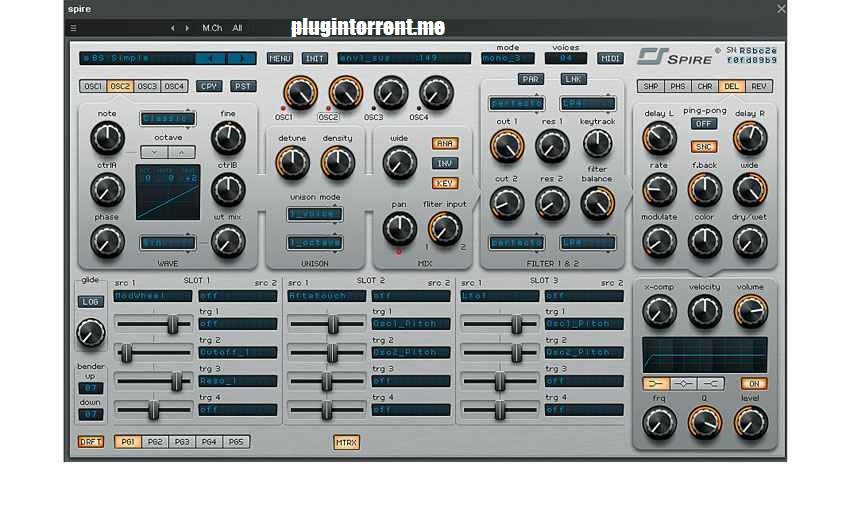850x505 pixels.
Task: Toggle the glide LOG button
Action: point(91,302)
